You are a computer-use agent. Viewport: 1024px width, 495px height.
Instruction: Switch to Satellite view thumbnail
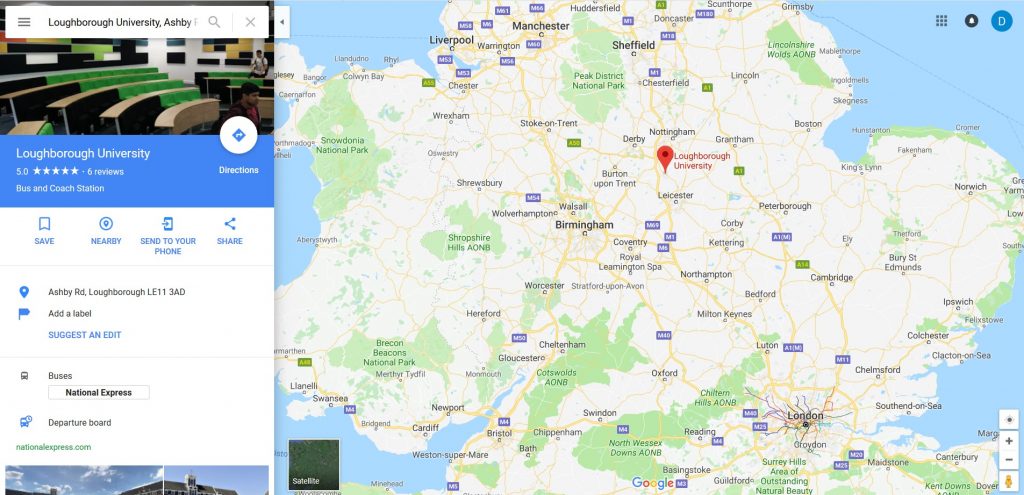click(314, 464)
